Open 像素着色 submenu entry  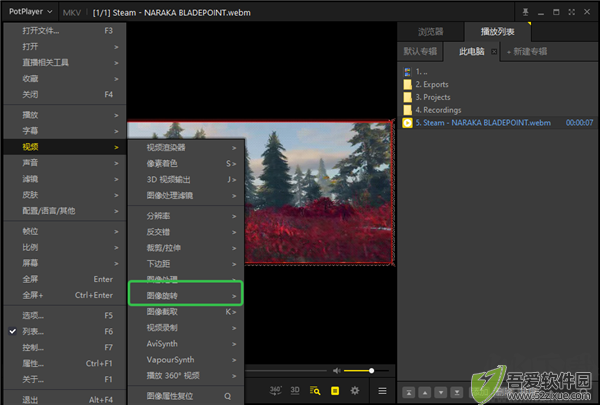click(x=186, y=164)
